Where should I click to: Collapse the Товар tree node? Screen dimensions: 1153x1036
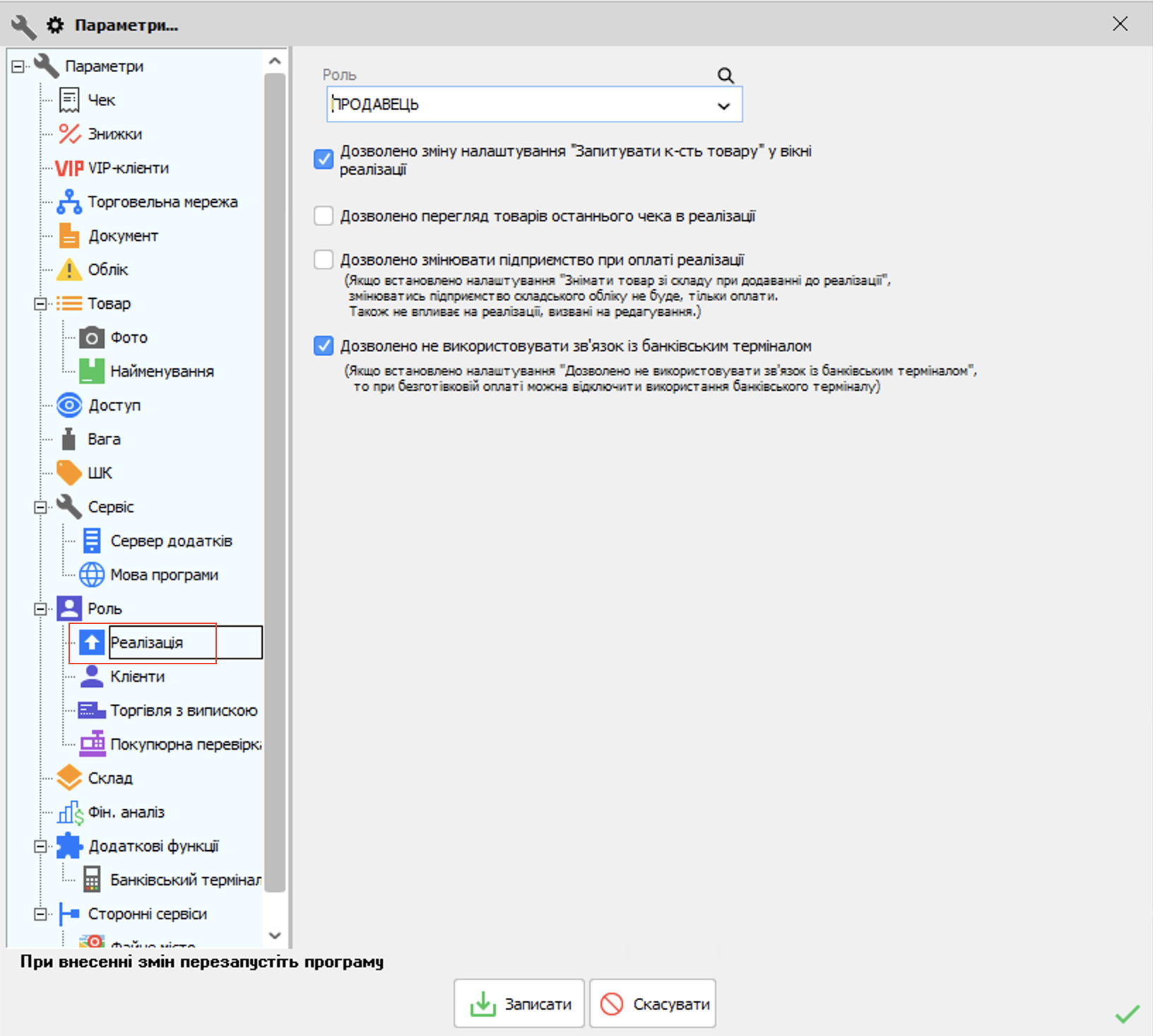pos(40,304)
